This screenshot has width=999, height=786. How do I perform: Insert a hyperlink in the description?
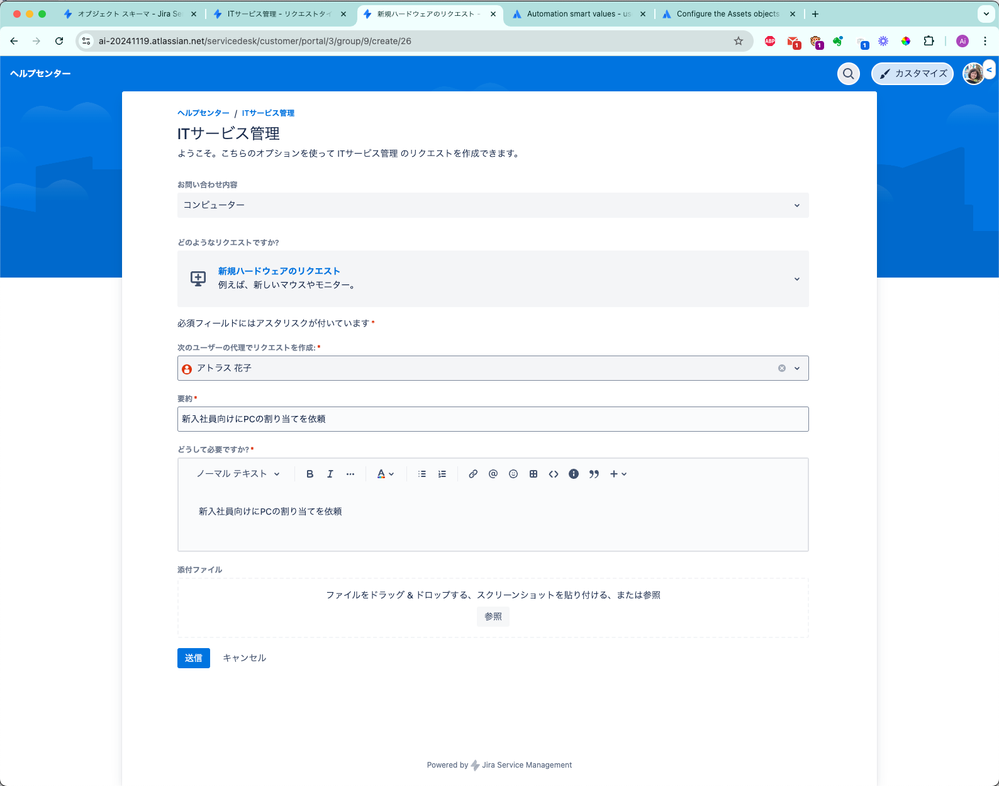click(x=473, y=474)
